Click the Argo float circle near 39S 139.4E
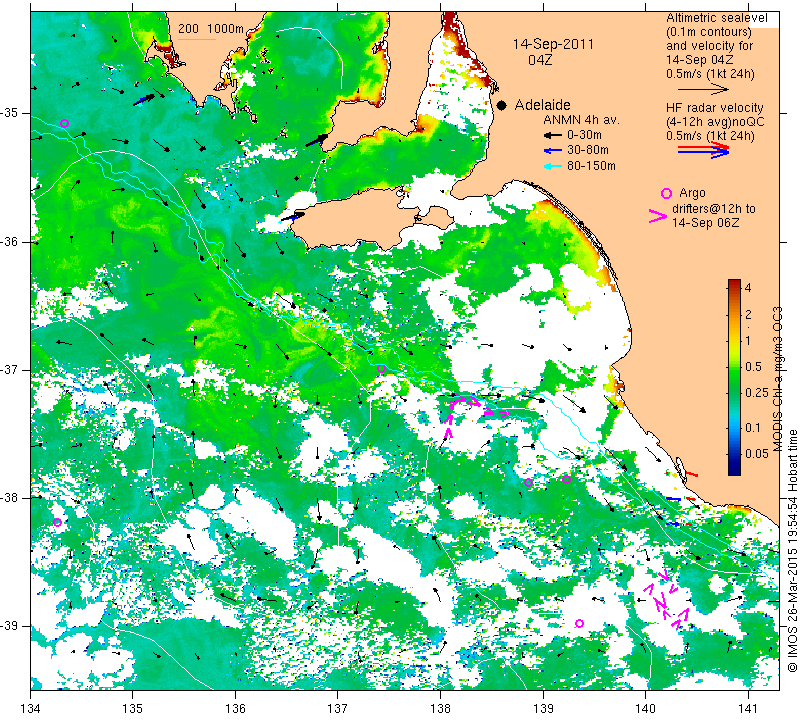 pyautogui.click(x=579, y=624)
